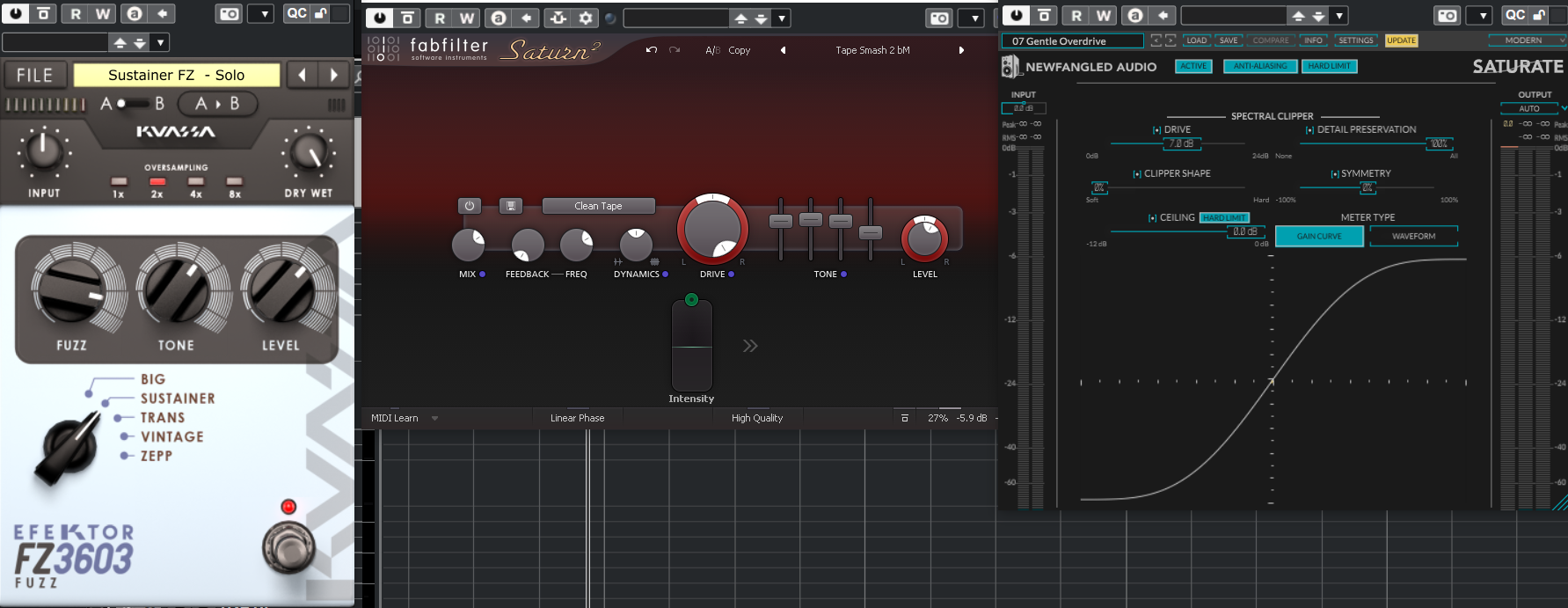Screen dimensions: 1568x608
Task: Click the LOAD button in Saturate
Action: click(1196, 40)
